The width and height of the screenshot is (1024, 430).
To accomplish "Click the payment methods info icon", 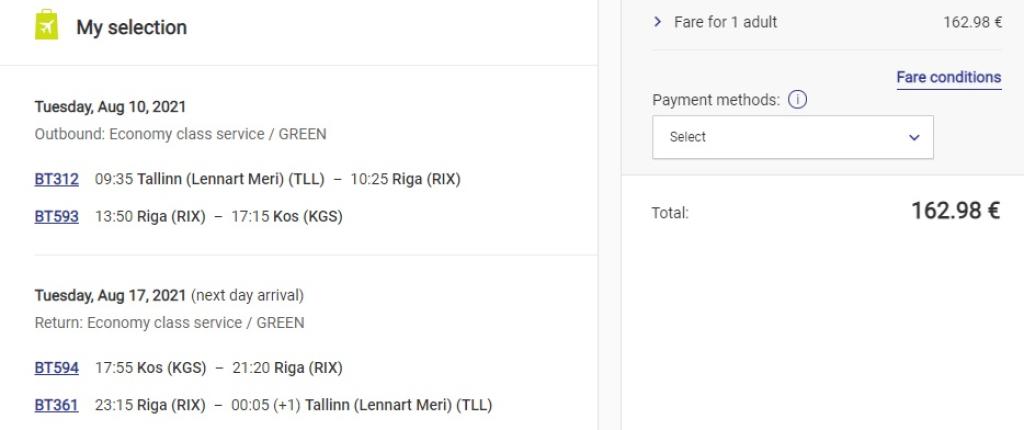I will click(x=797, y=100).
